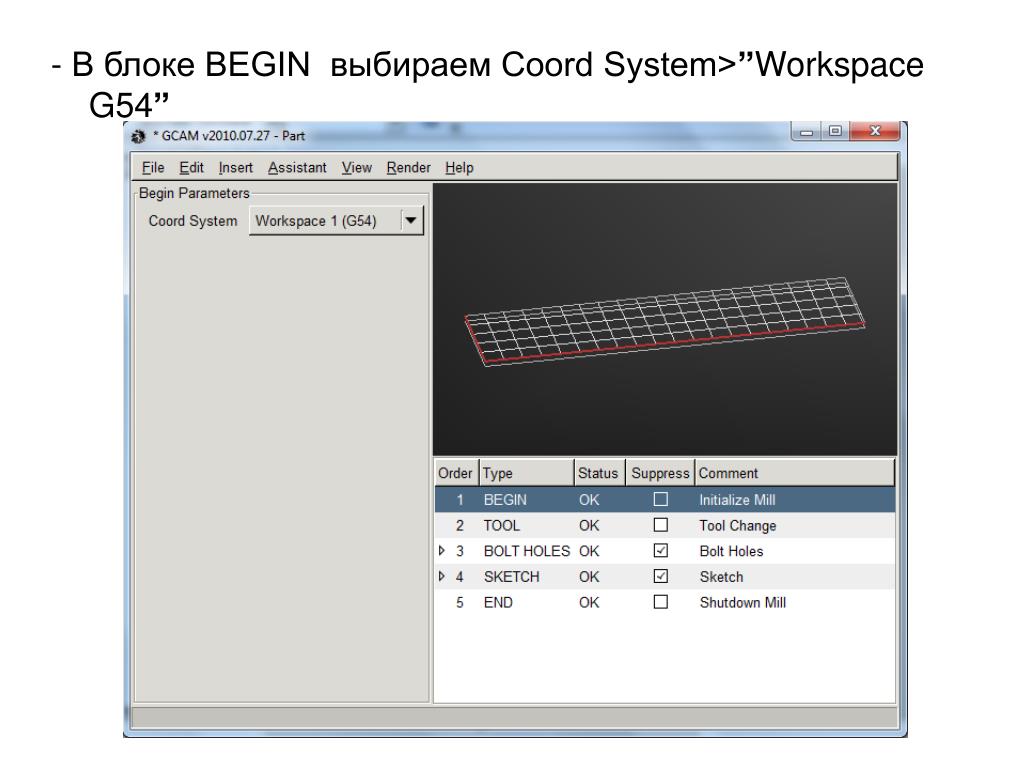Viewport: 1024px width, 768px height.
Task: Toggle Suppress checkbox for END row
Action: pos(661,601)
